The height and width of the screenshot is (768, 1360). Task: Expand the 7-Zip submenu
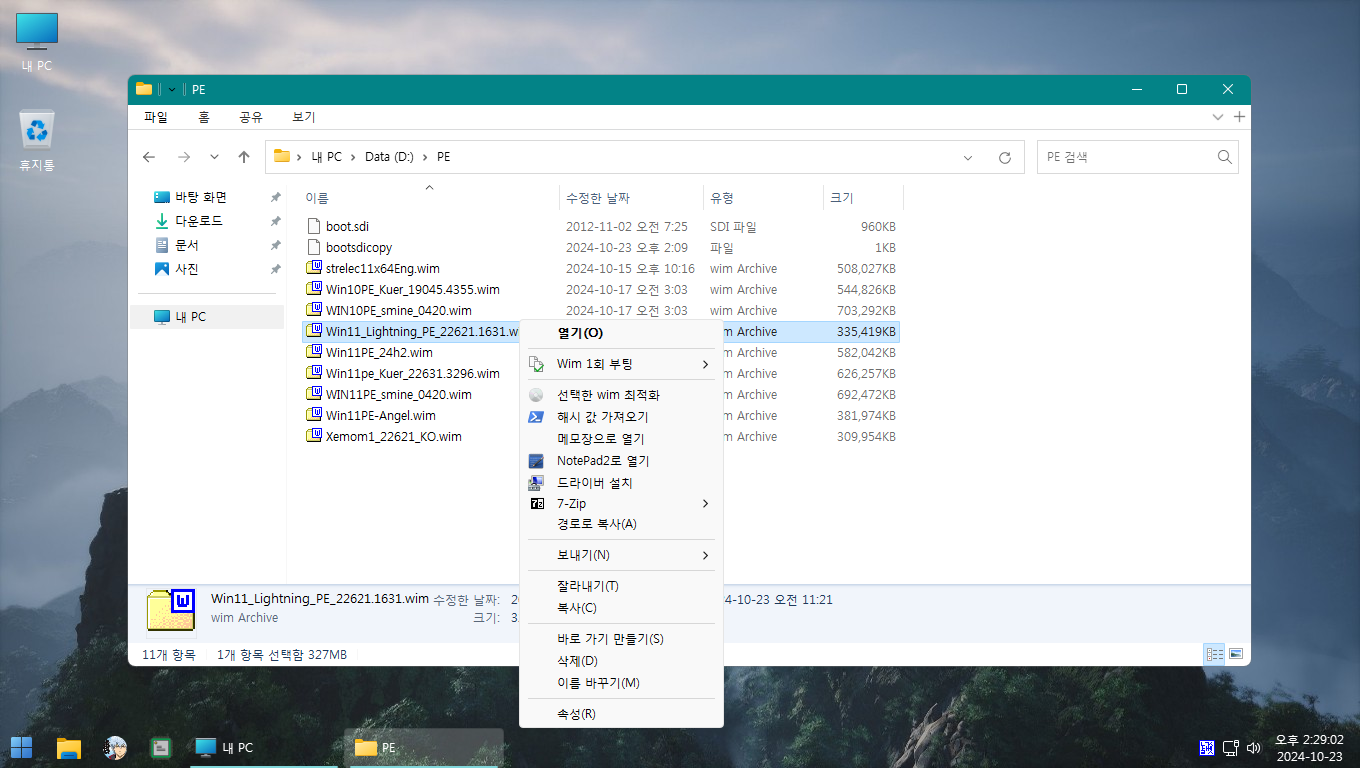click(621, 504)
